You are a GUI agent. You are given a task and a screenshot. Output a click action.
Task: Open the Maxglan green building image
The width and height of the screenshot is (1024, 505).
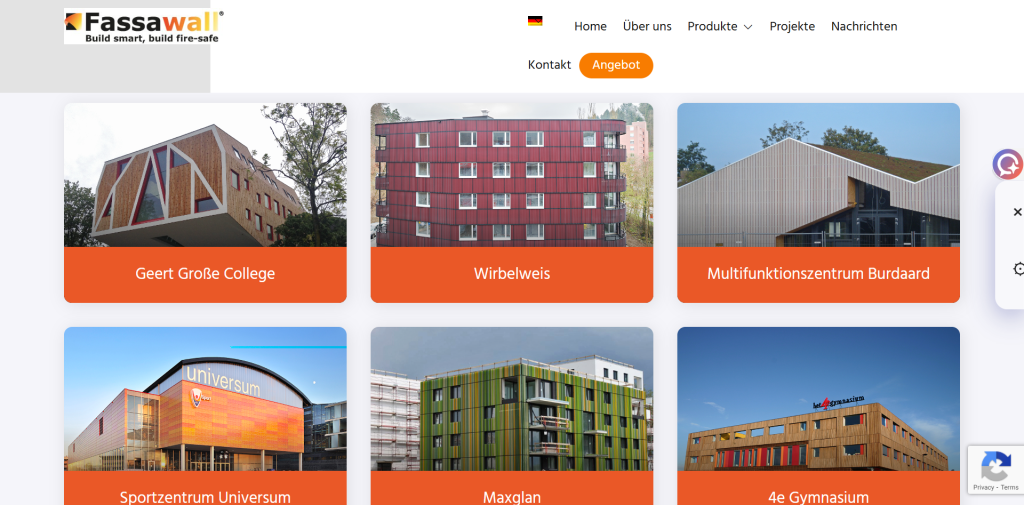512,399
